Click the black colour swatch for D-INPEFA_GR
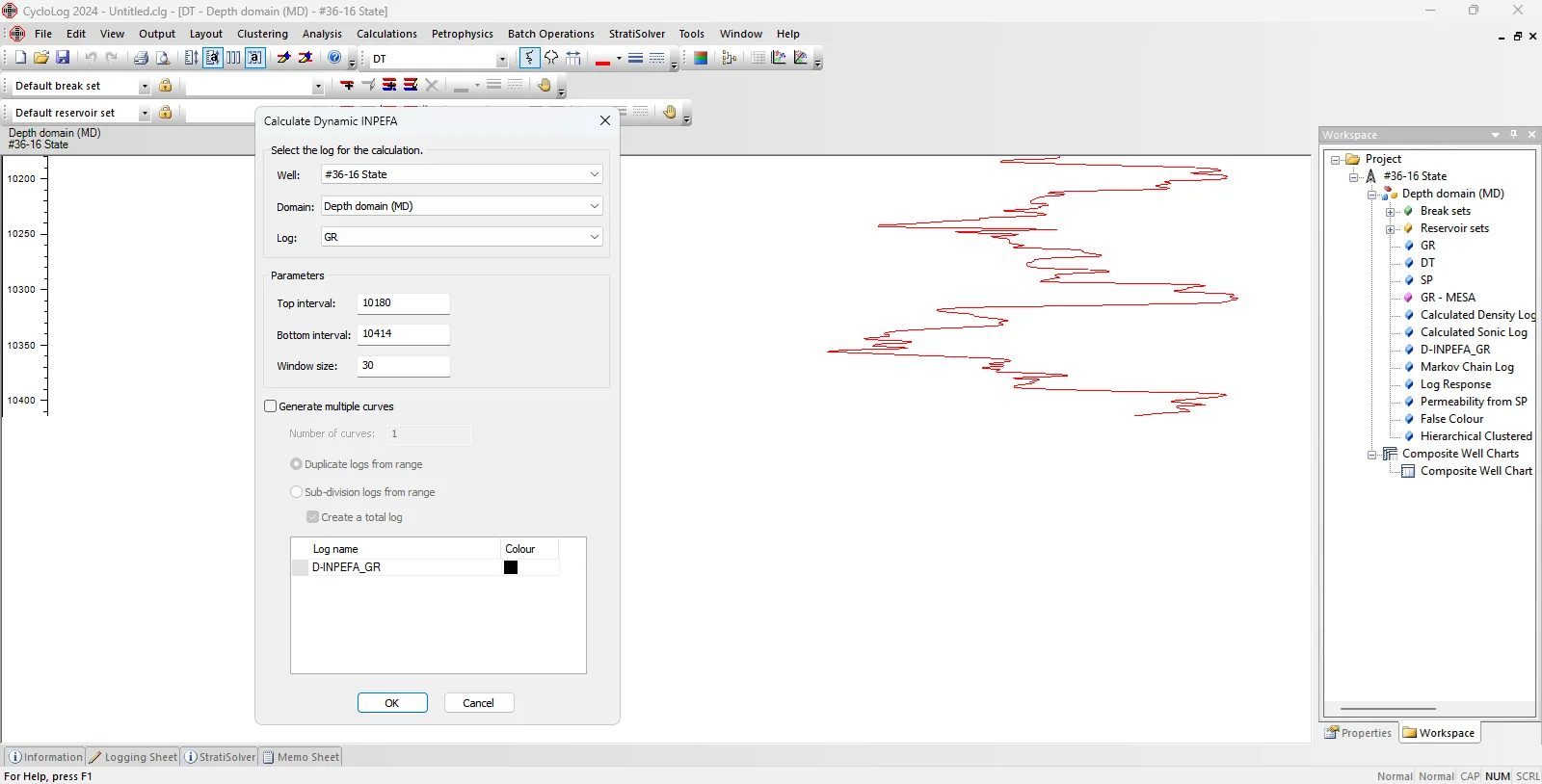The image size is (1542, 784). (x=511, y=567)
